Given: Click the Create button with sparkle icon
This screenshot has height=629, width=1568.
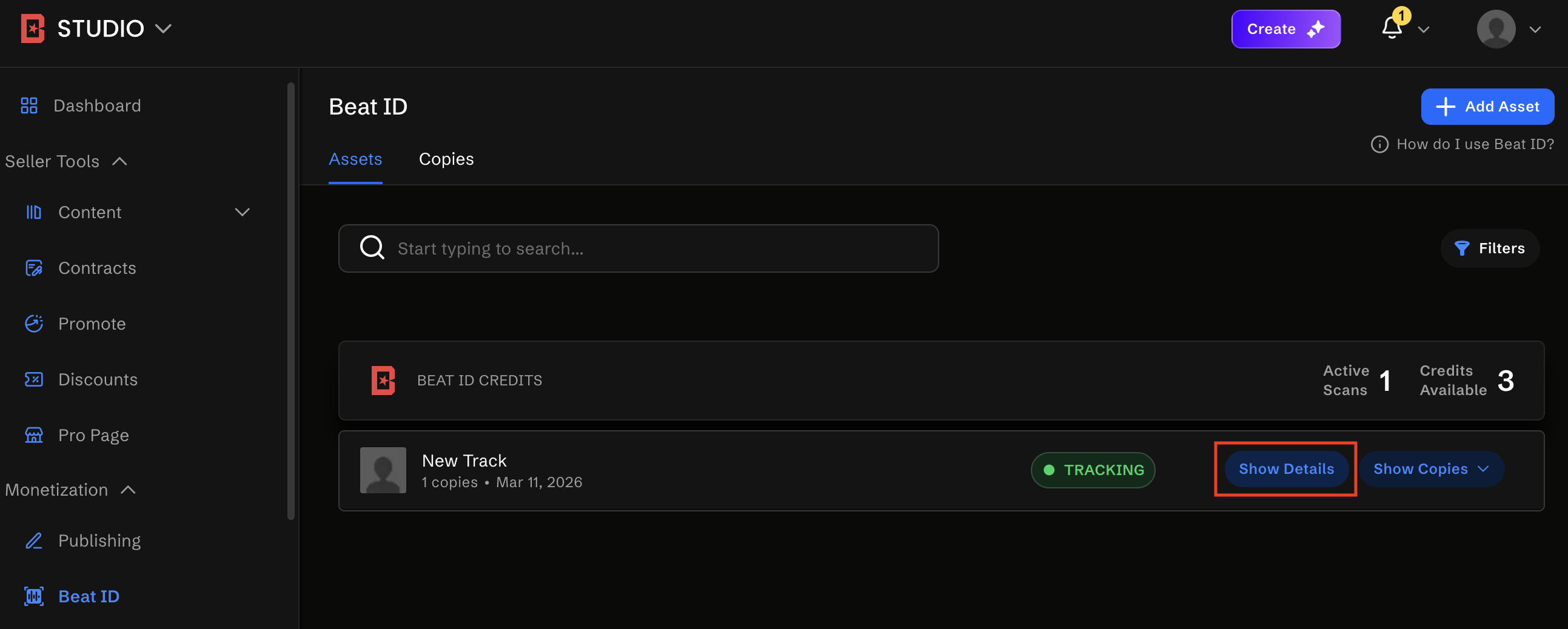Looking at the screenshot, I should click(1285, 28).
